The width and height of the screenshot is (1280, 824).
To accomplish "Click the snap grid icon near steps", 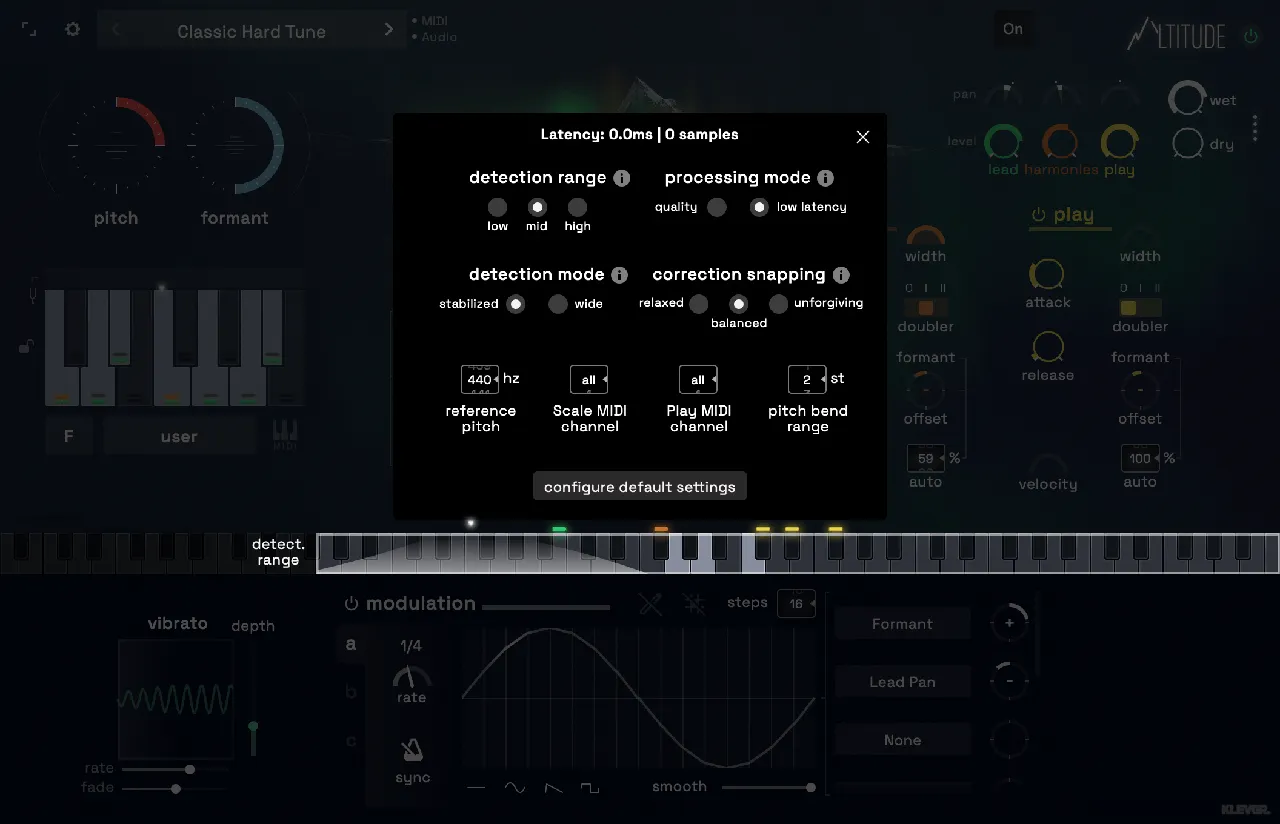I will (694, 603).
